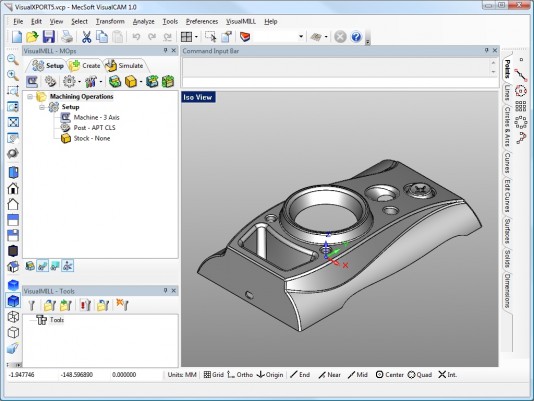Open the Analyze menu

[x=143, y=21]
